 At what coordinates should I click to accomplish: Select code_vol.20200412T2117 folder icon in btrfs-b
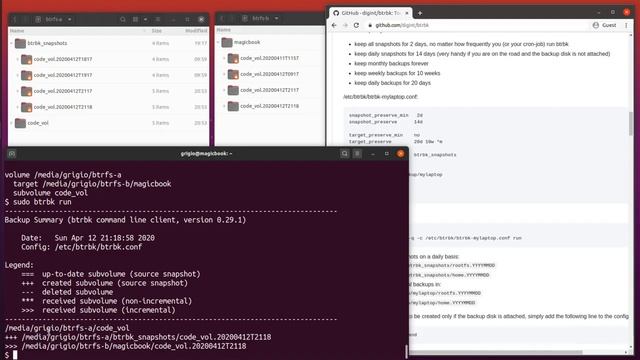pos(233,90)
